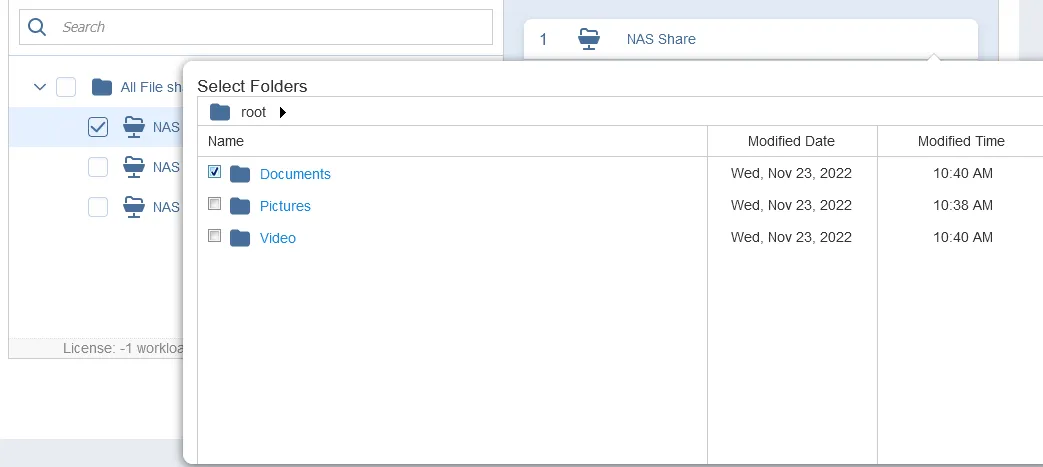Screen dimensions: 1043x467
Task: Collapse the All File shares tree
Action: pos(40,87)
